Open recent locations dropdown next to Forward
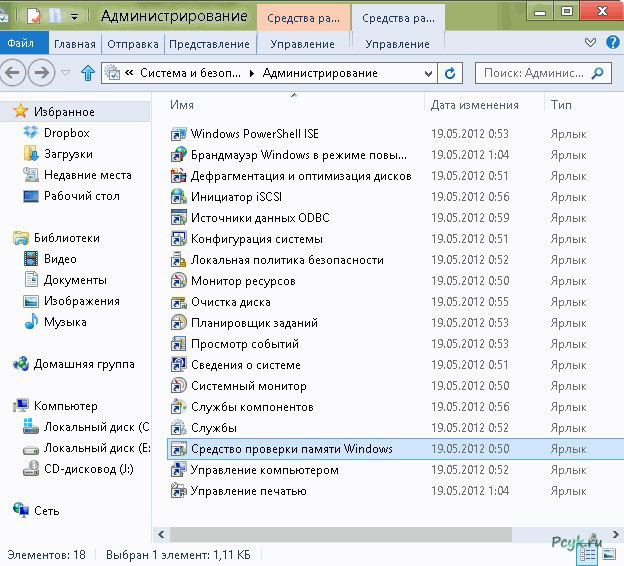624x566 pixels. 67,73
